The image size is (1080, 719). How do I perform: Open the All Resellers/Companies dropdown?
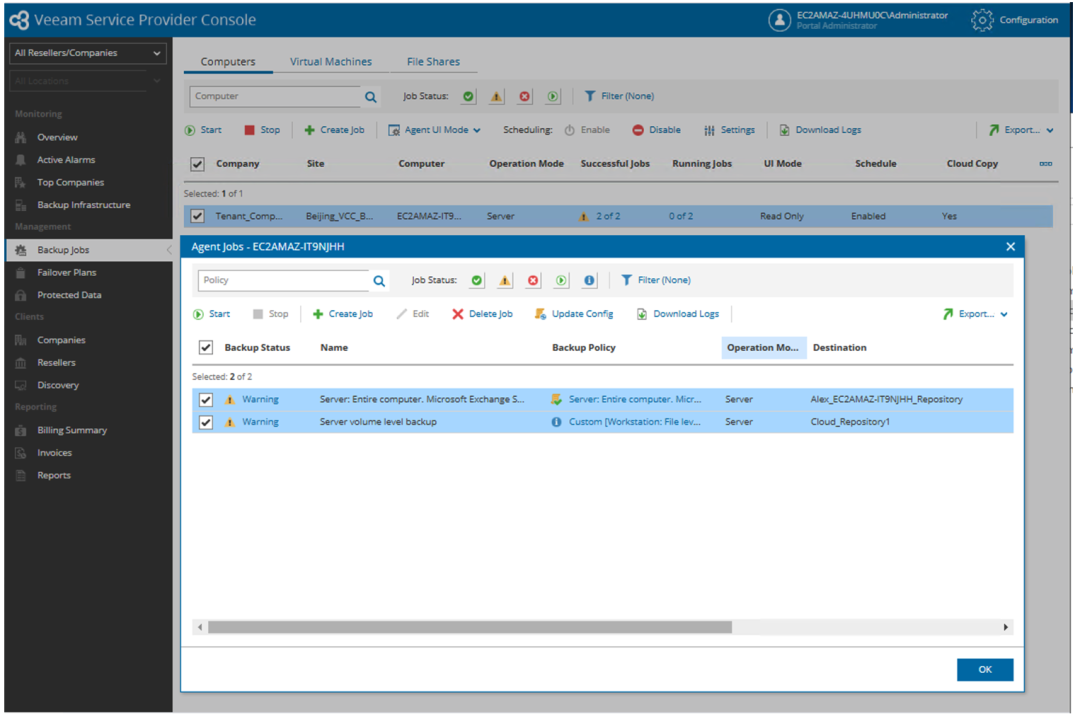point(87,53)
